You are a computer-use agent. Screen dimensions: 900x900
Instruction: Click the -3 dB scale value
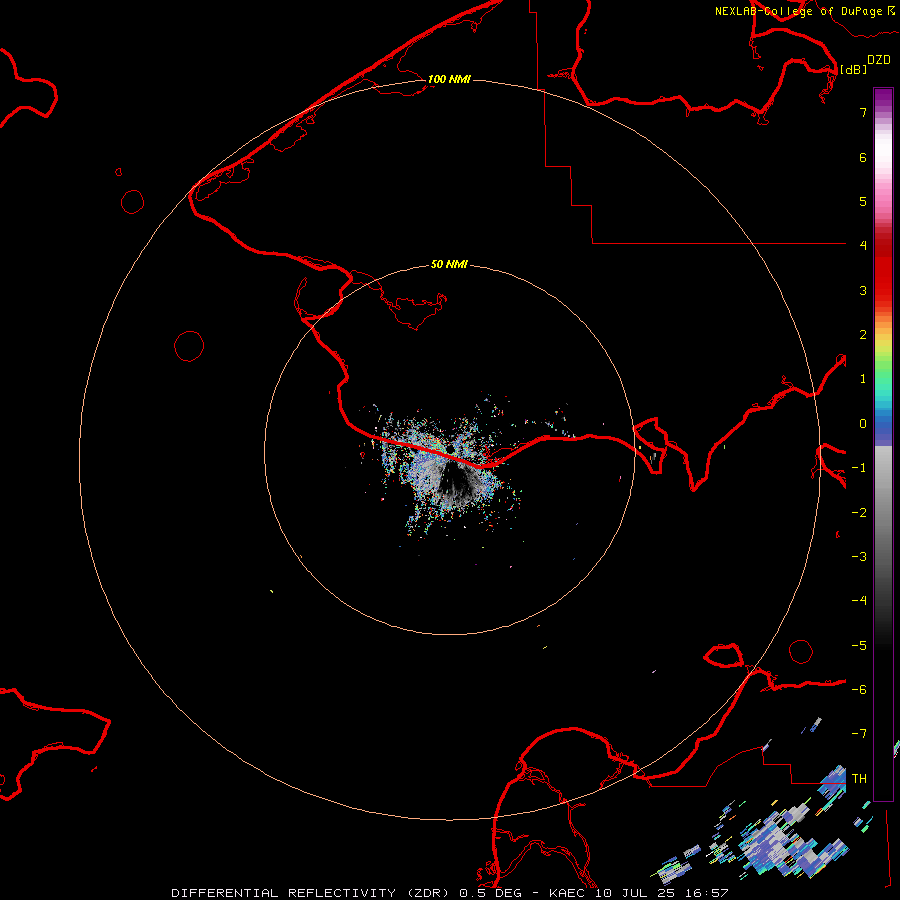[859, 557]
